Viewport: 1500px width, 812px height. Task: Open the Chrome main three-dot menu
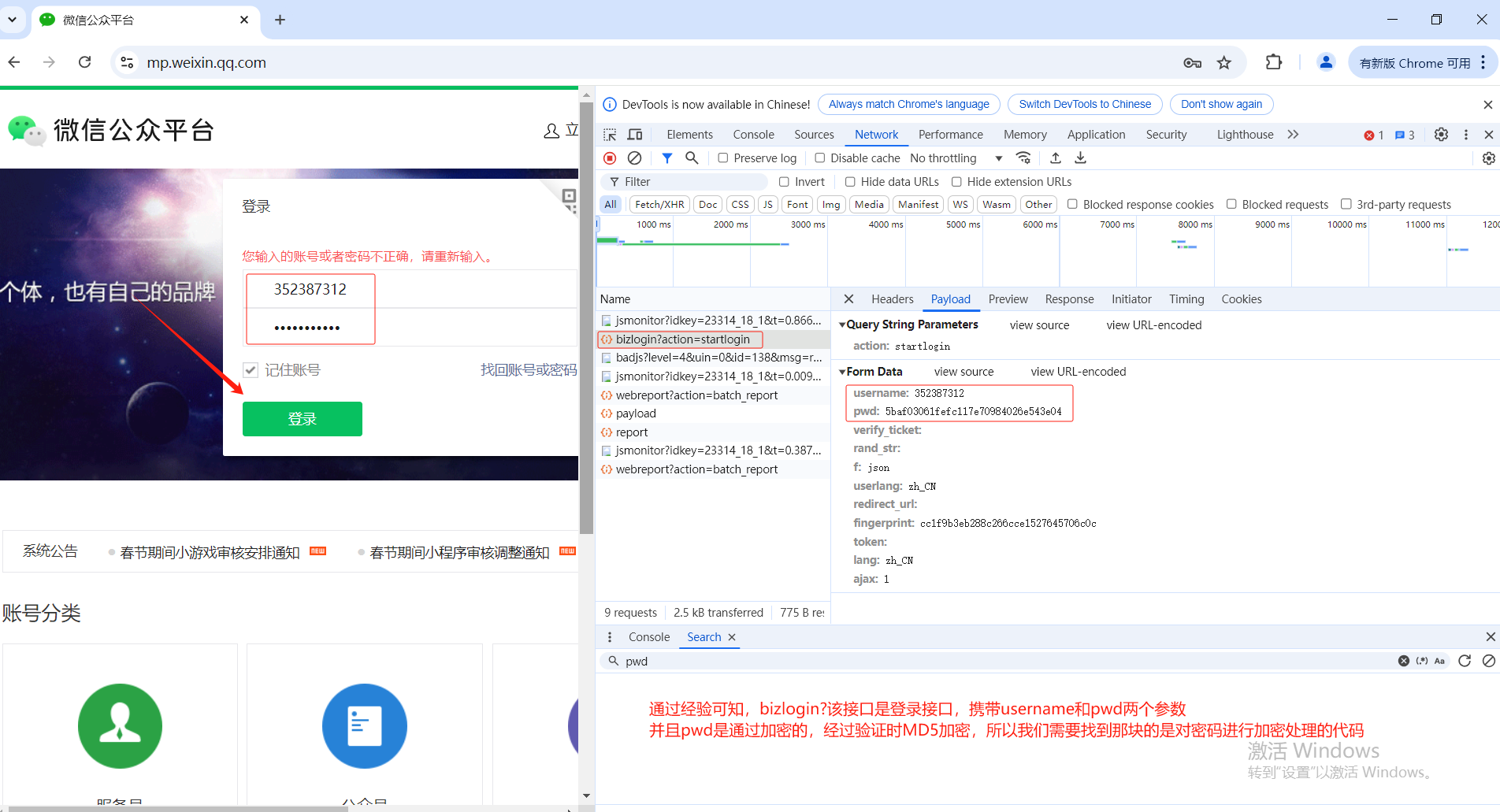pos(1483,62)
